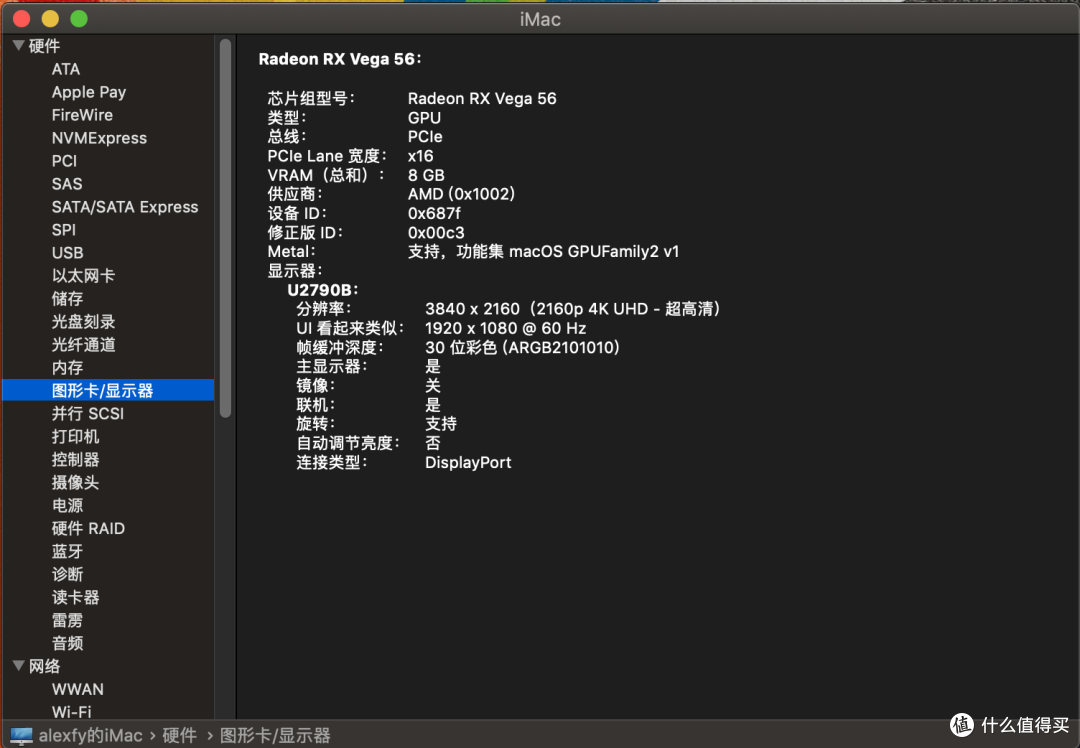Viewport: 1080px width, 748px height.
Task: Select SPI in the sidebar
Action: click(63, 229)
